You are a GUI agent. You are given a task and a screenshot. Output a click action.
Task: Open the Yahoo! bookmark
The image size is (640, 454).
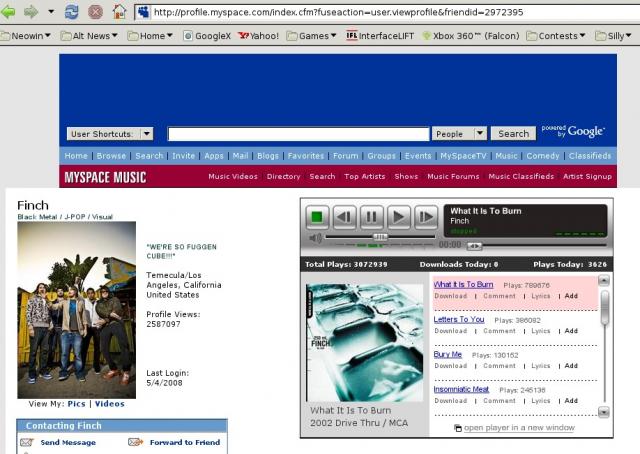259,36
